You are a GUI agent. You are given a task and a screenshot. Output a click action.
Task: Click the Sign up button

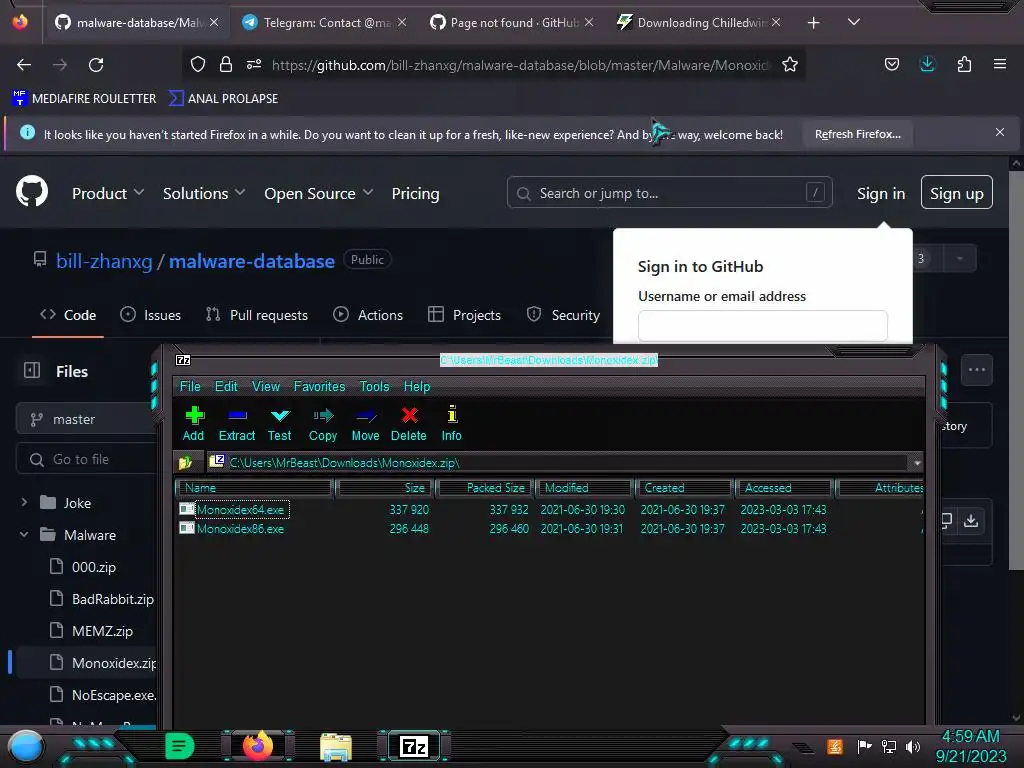[x=957, y=193]
